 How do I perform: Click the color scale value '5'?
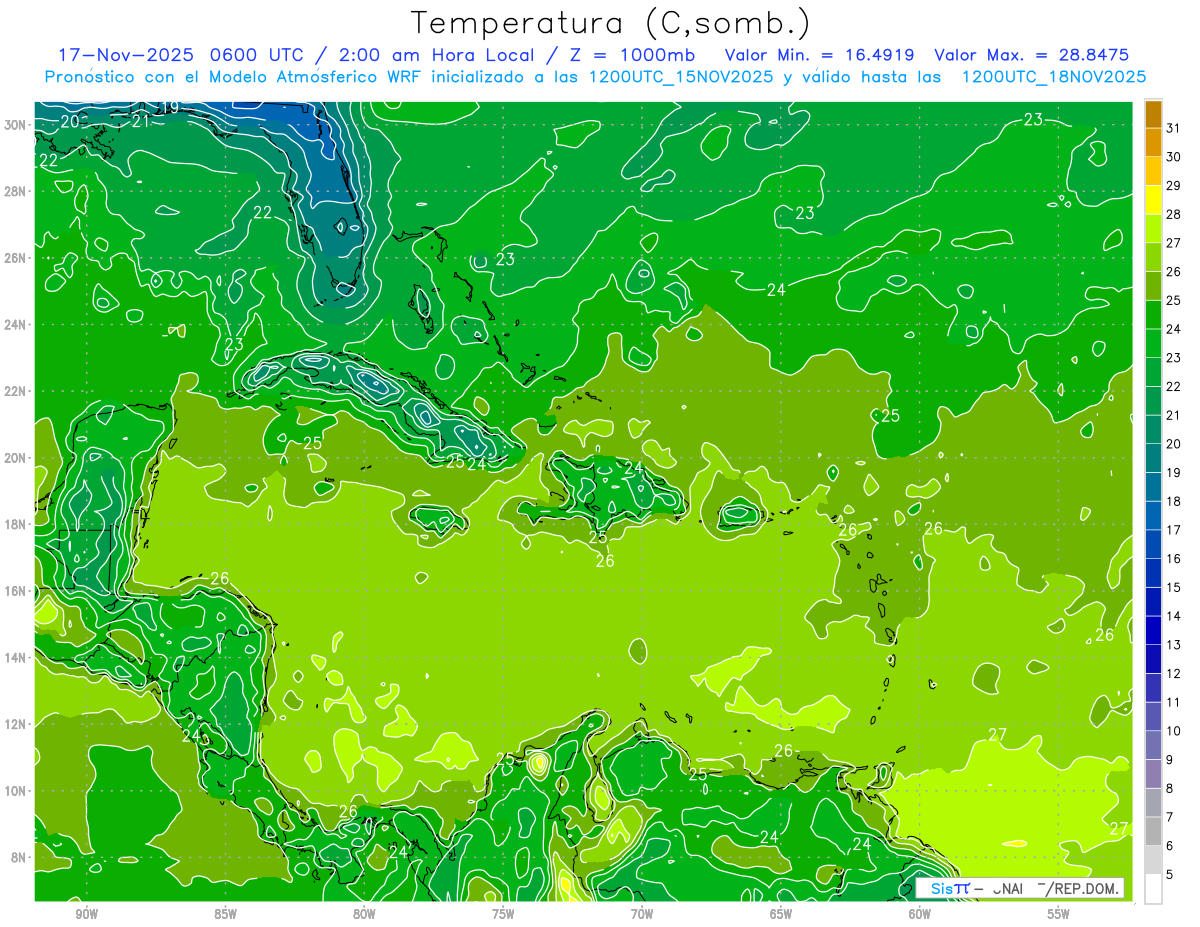pyautogui.click(x=1171, y=875)
